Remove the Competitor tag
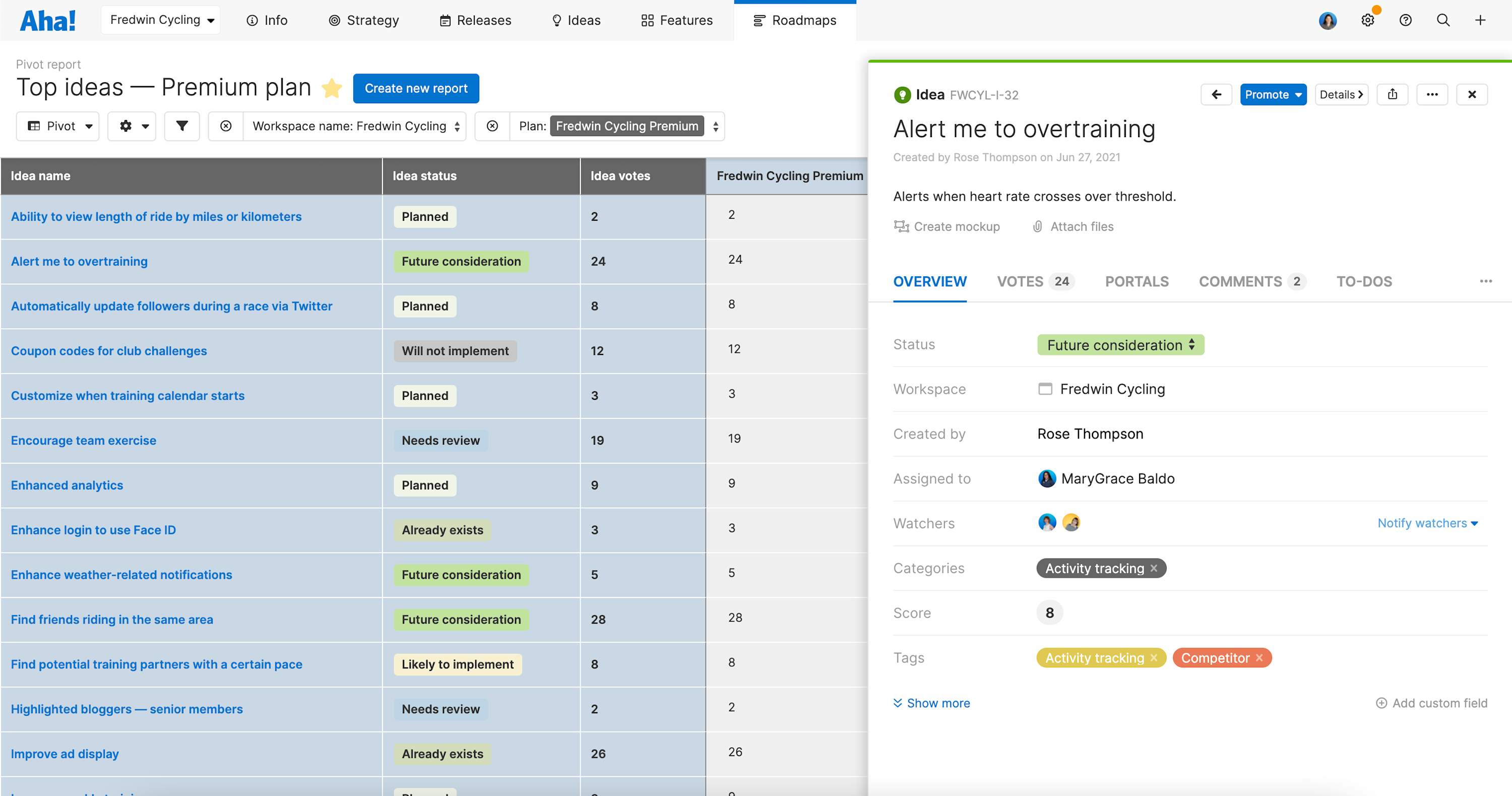Screen dimensions: 1512x796 coord(1259,657)
